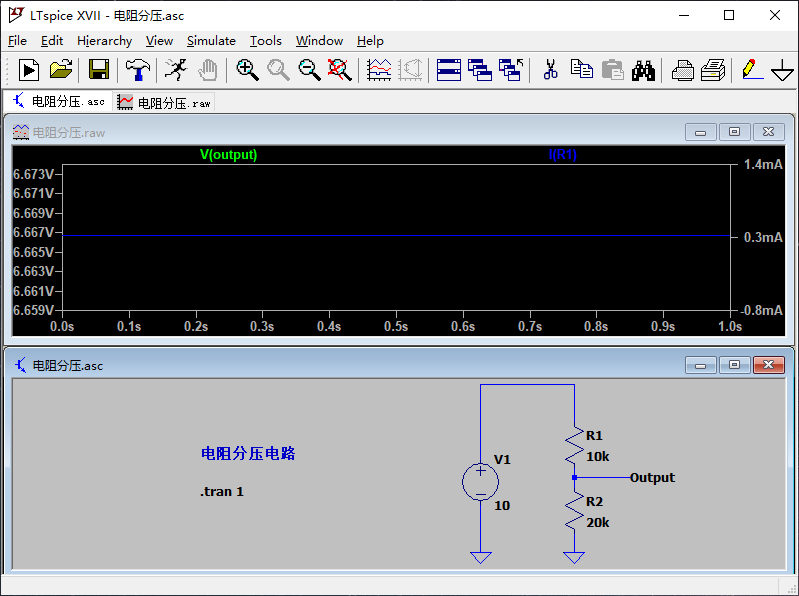This screenshot has width=799, height=596.
Task: Click the binoculars find icon
Action: pyautogui.click(x=643, y=69)
